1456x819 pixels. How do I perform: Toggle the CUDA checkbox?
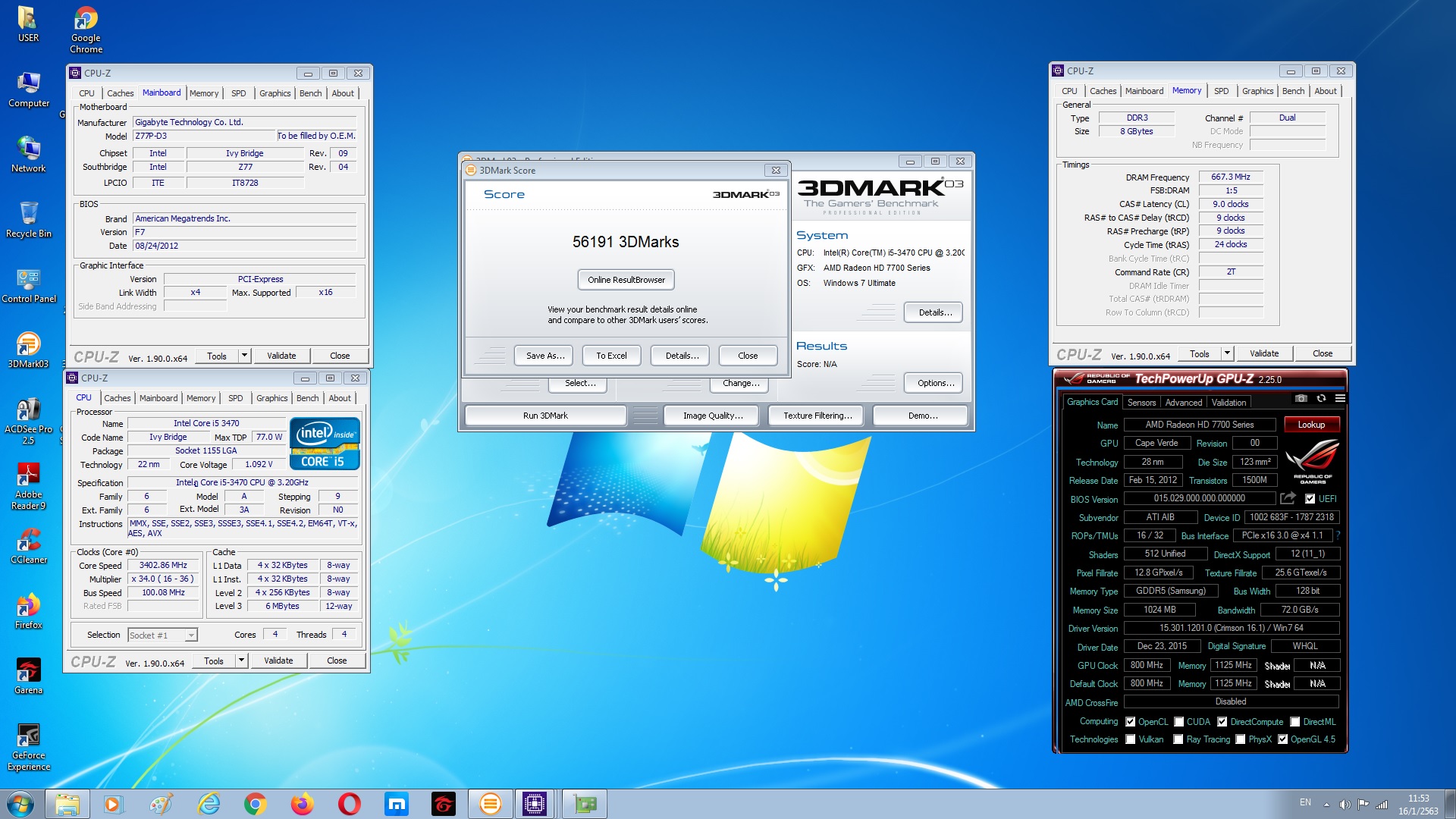[x=1178, y=722]
